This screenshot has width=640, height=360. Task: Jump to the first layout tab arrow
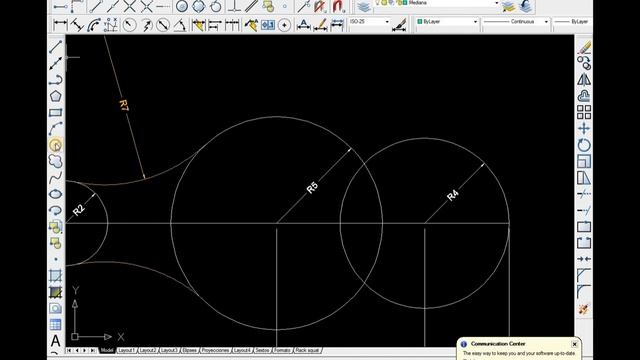pyautogui.click(x=69, y=350)
